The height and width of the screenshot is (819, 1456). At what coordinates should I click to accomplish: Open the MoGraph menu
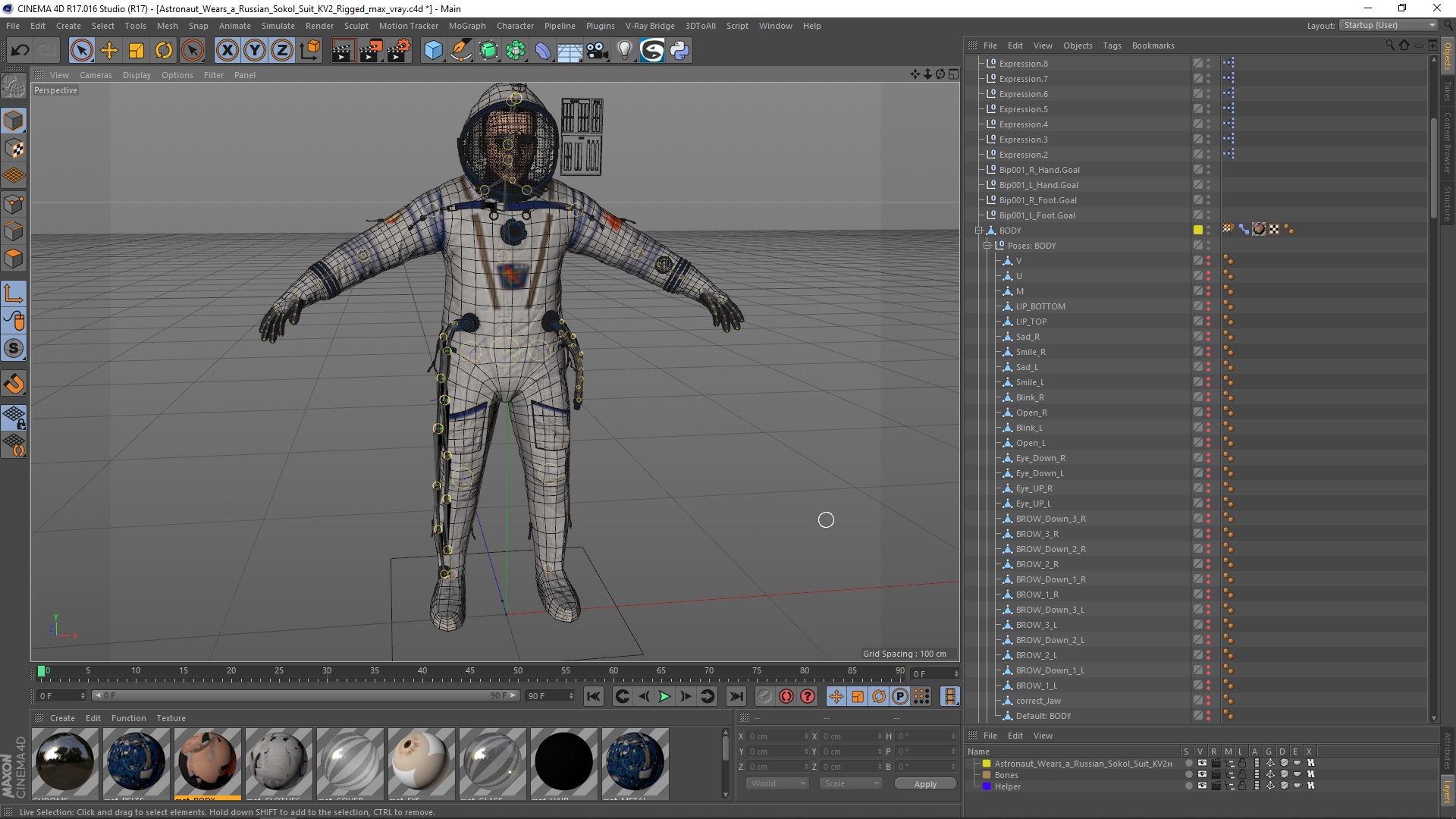click(467, 26)
